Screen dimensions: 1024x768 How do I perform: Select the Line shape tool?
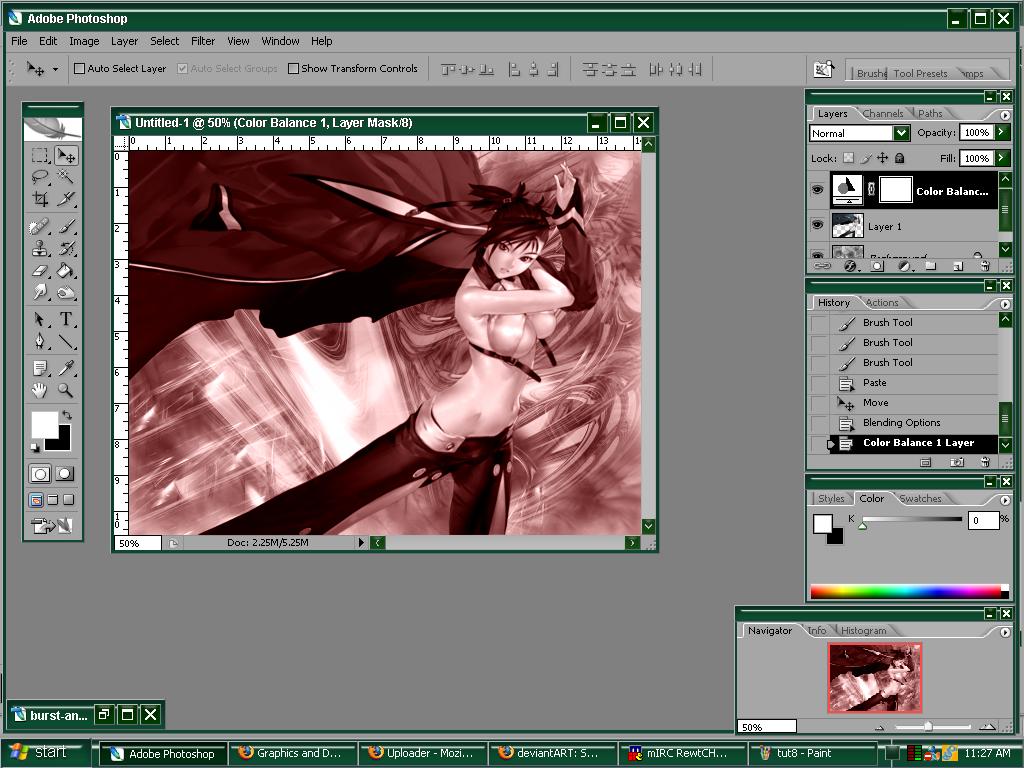pyautogui.click(x=65, y=341)
